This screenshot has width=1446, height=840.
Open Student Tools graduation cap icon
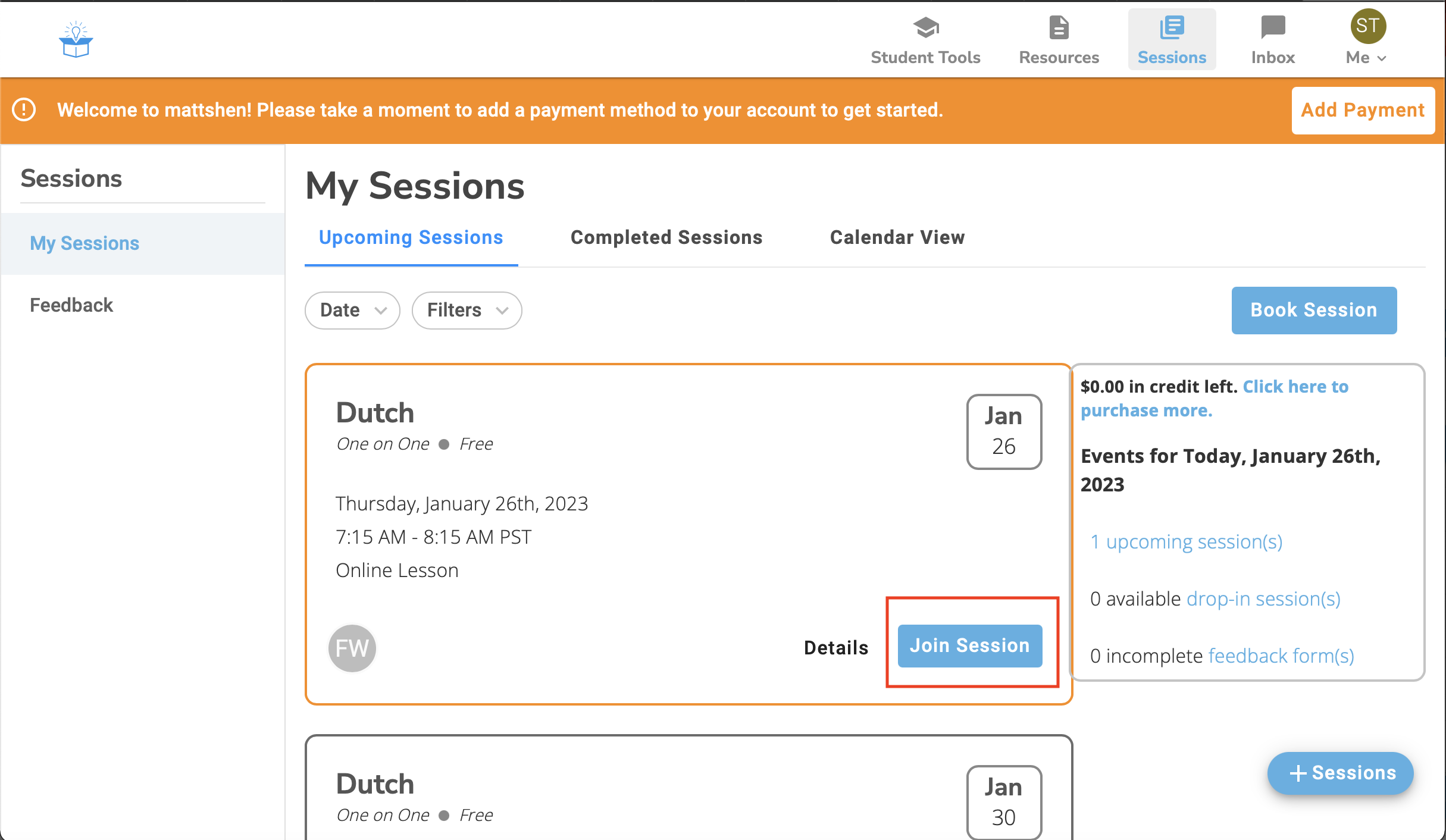[925, 27]
